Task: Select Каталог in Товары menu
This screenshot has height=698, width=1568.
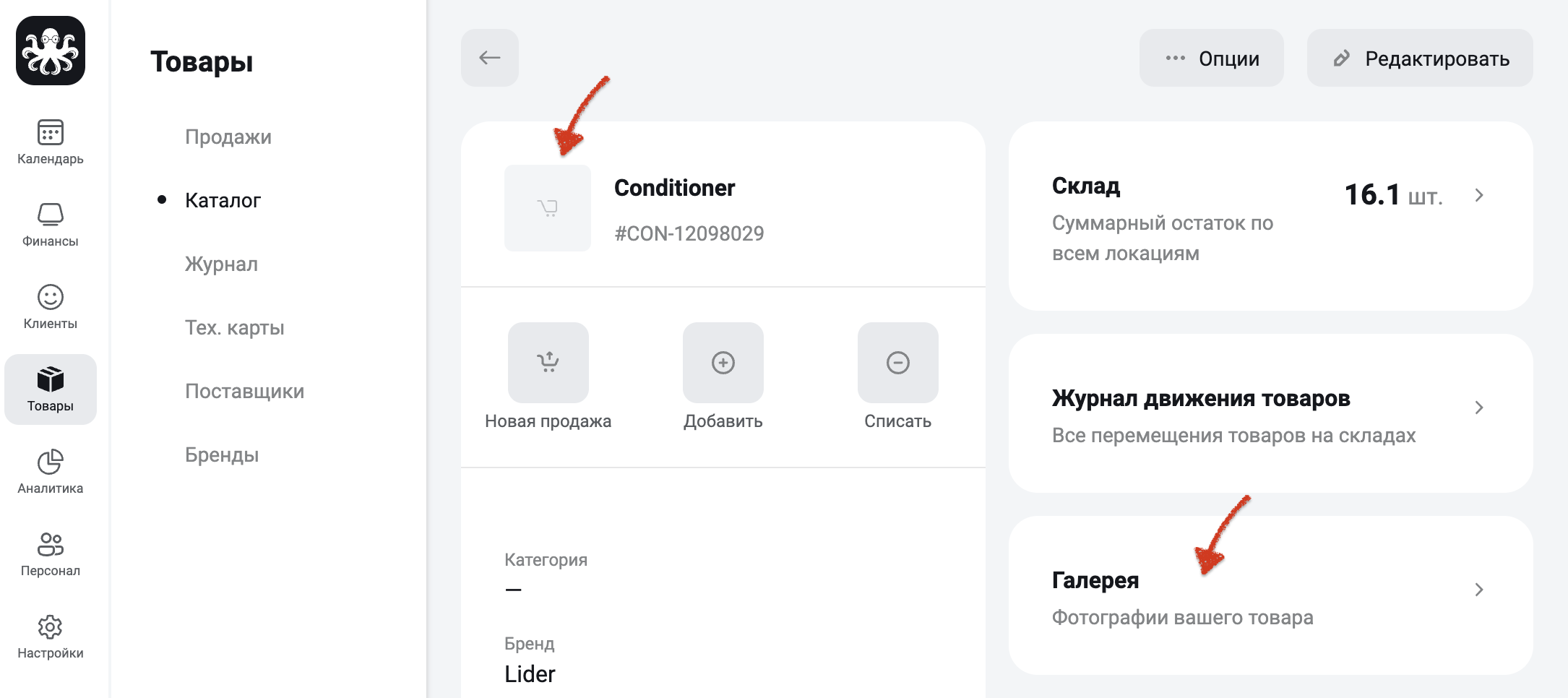Action: click(x=223, y=200)
